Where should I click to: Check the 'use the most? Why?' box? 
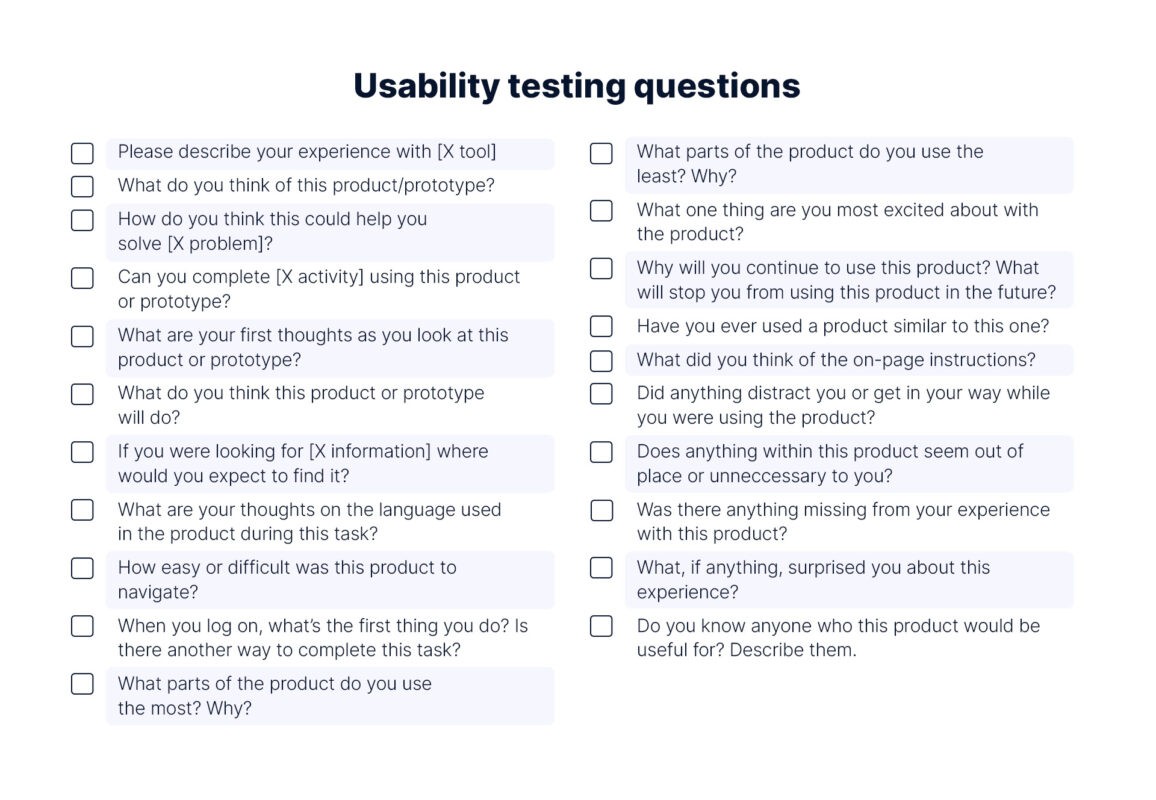(x=82, y=684)
